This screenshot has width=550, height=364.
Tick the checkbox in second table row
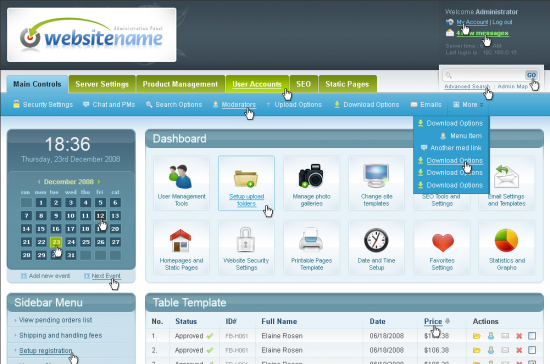532,350
